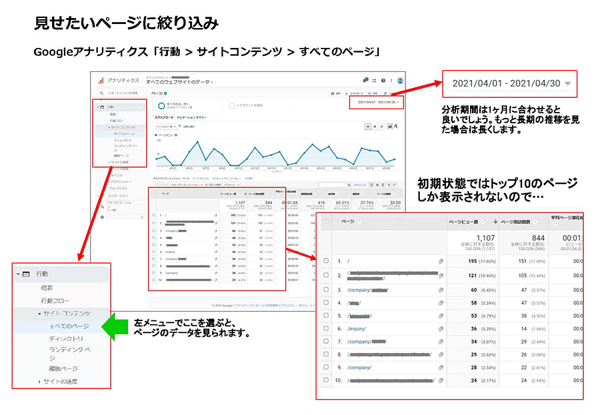600x415 pixels.
Task: Click in the table search input field
Action: 332,184
